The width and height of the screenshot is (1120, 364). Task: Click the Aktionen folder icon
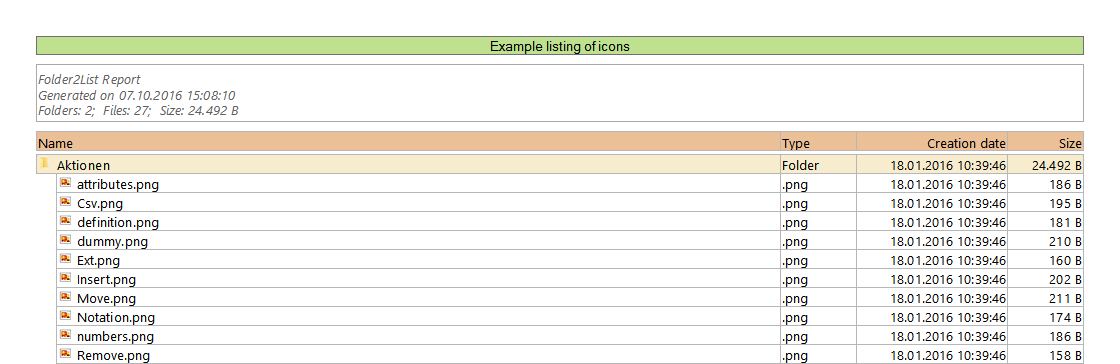(44, 164)
